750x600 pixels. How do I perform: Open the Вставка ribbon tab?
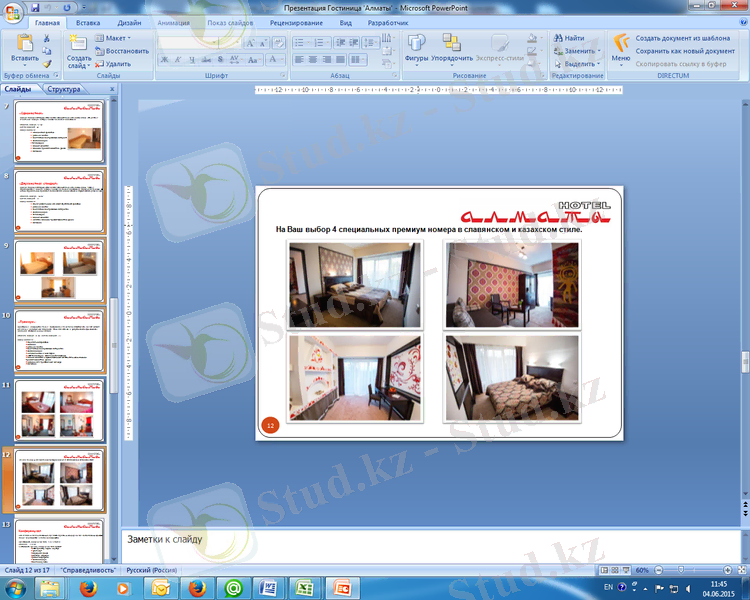click(88, 22)
